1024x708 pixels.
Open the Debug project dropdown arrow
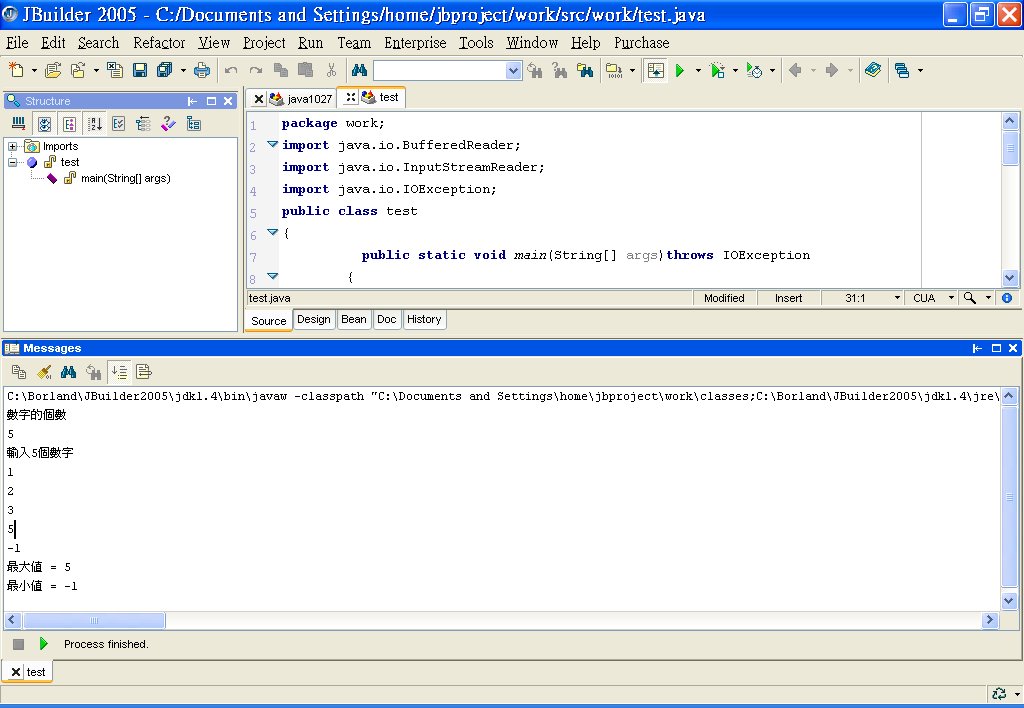(x=735, y=70)
